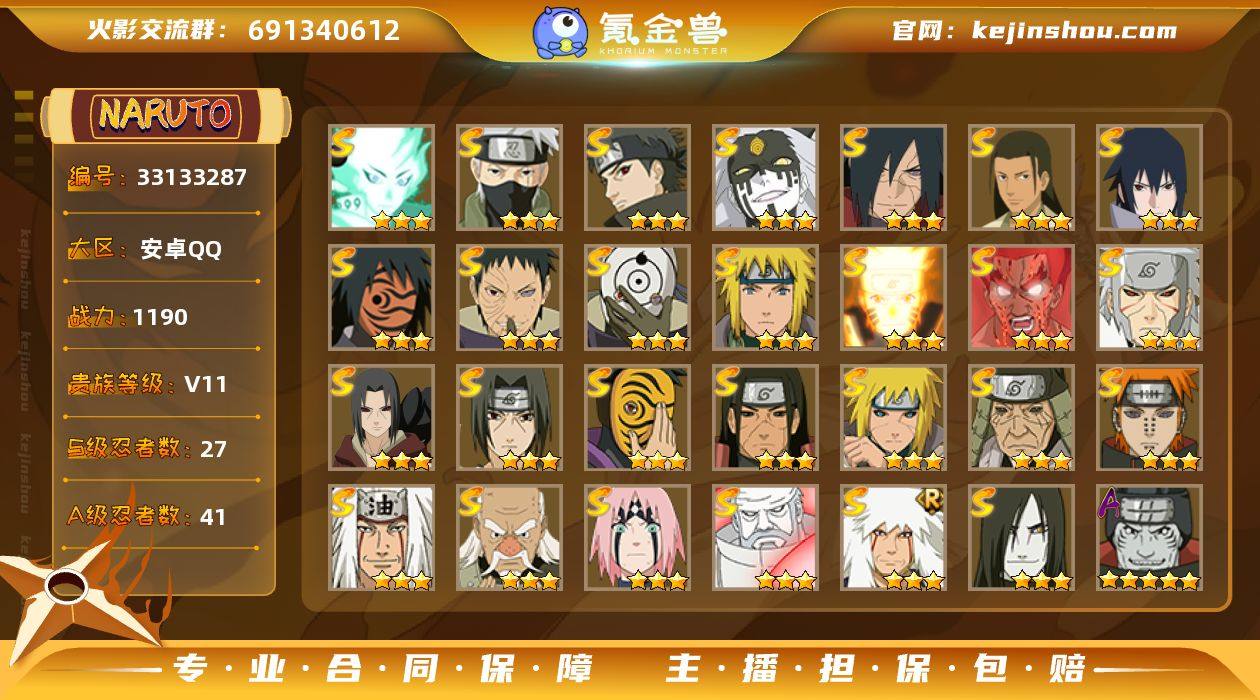Click the group number 691340612

(324, 30)
